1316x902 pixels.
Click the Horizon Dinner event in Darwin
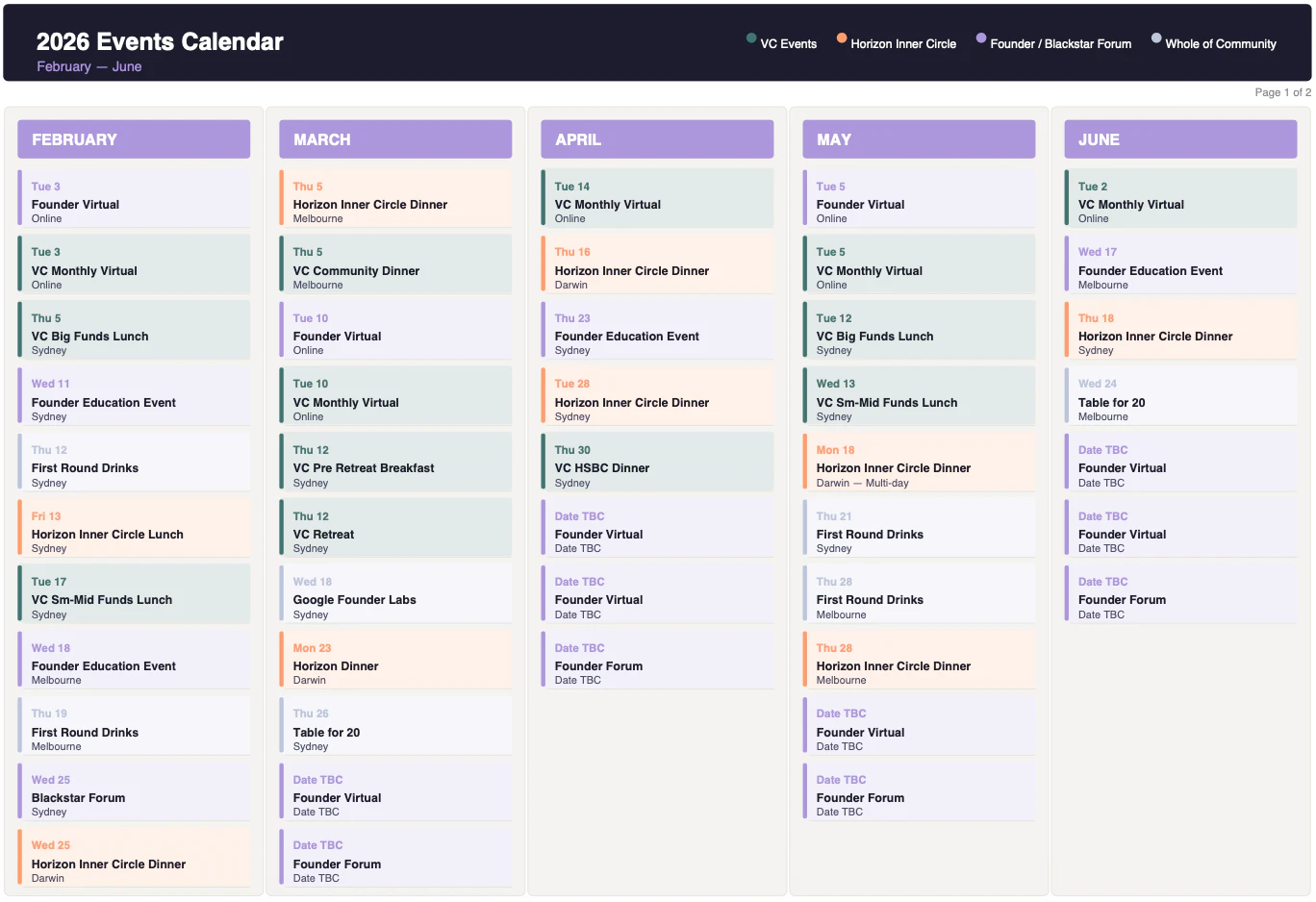pos(395,664)
